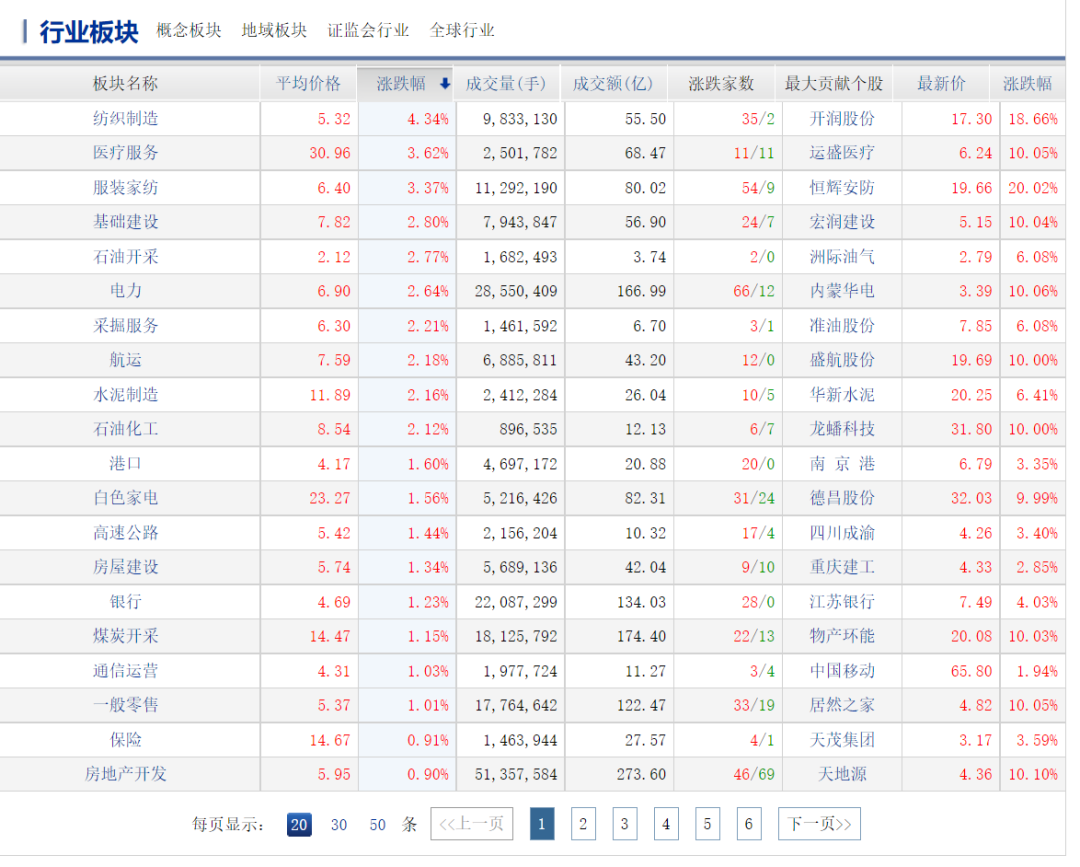Viewport: 1080px width, 867px height.
Task: Click the sort arrow on 涨跌幅 column
Action: coord(445,84)
